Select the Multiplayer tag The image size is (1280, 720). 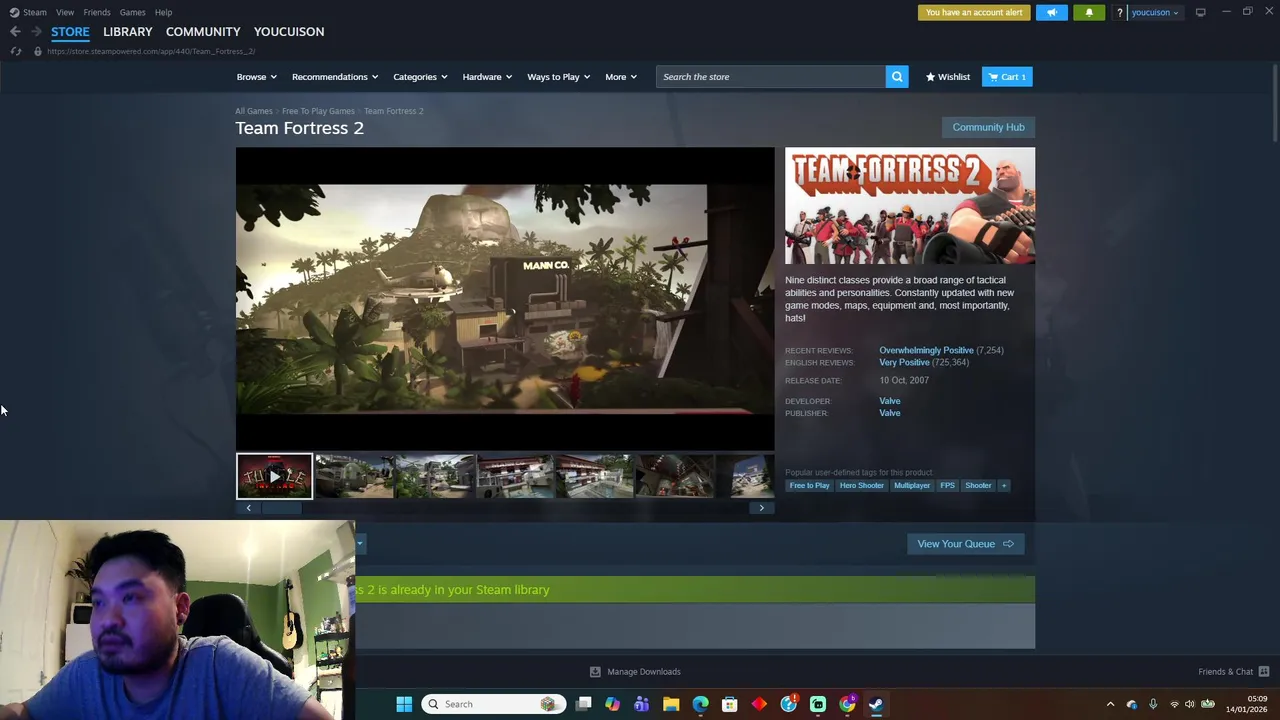tap(912, 486)
